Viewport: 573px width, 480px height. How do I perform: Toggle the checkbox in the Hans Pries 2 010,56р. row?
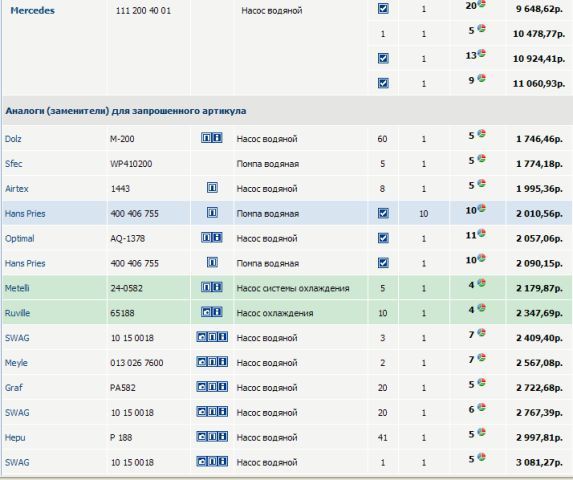(383, 213)
